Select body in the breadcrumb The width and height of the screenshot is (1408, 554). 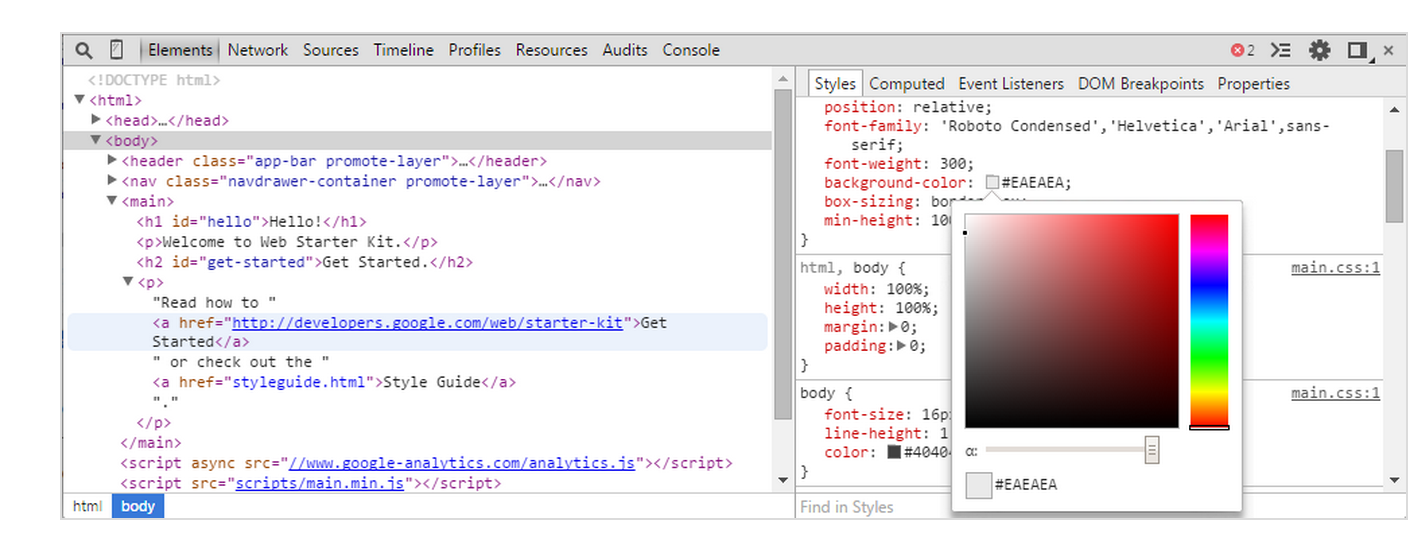(x=138, y=506)
